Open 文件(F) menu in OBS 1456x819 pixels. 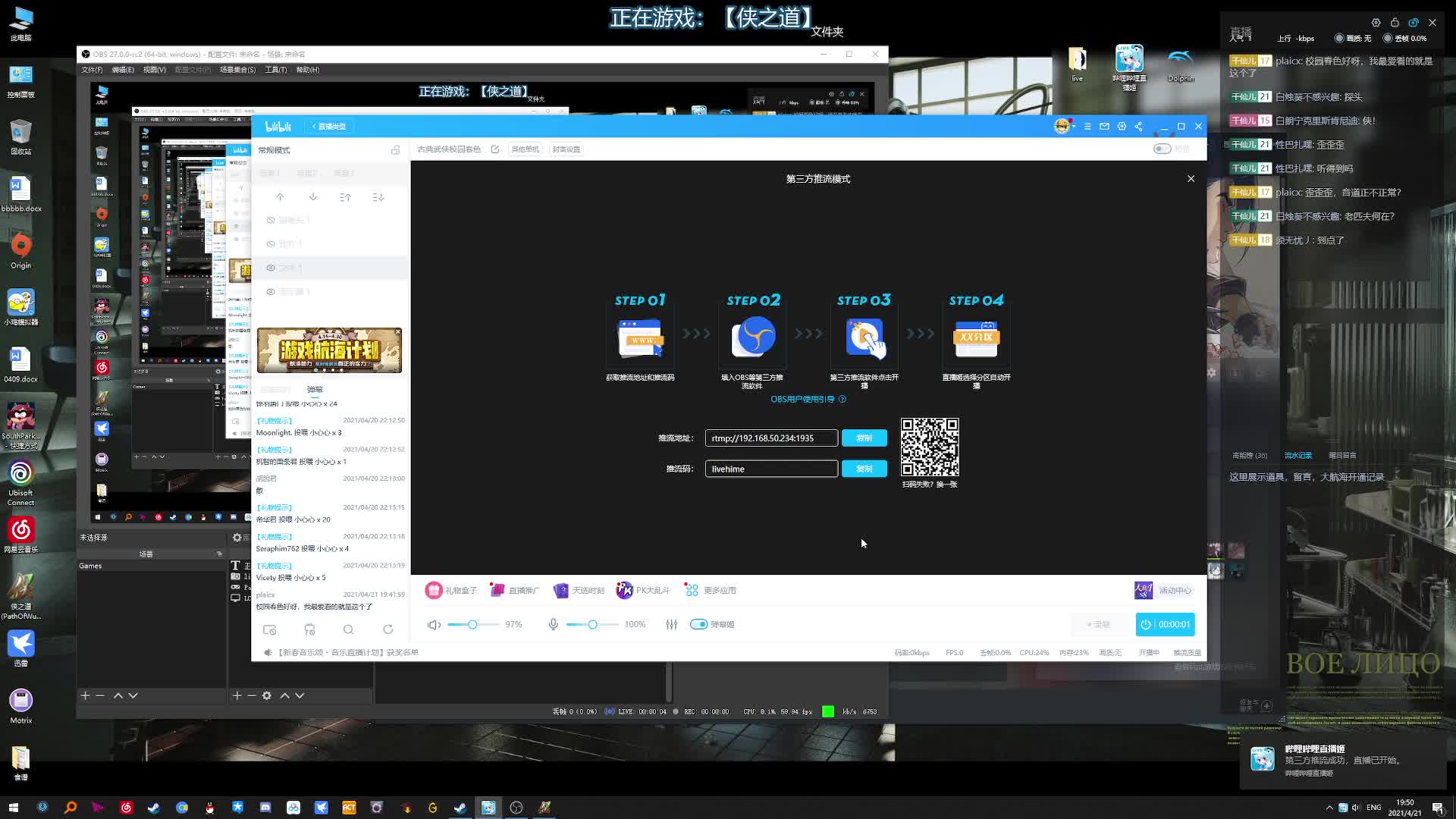[x=92, y=70]
